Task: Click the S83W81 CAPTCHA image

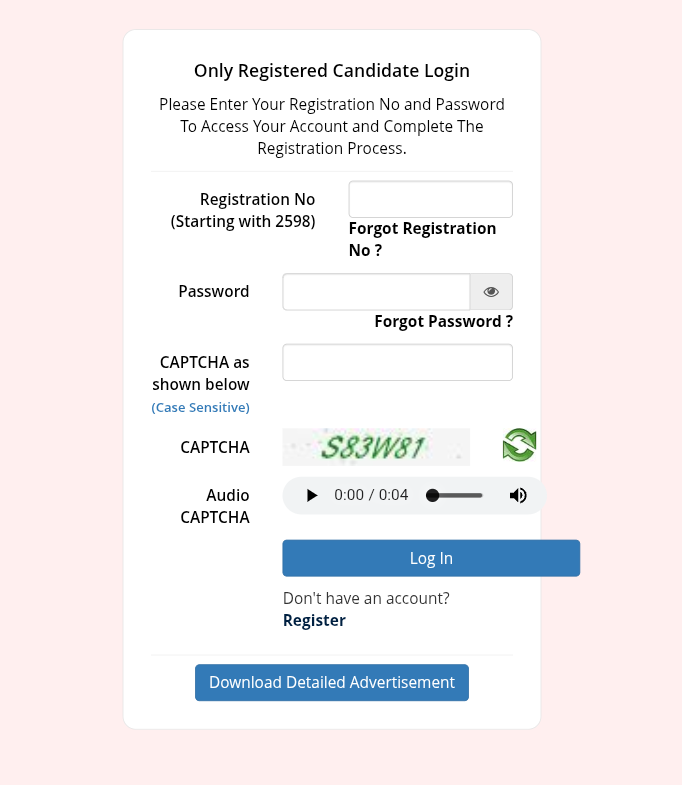Action: coord(376,446)
